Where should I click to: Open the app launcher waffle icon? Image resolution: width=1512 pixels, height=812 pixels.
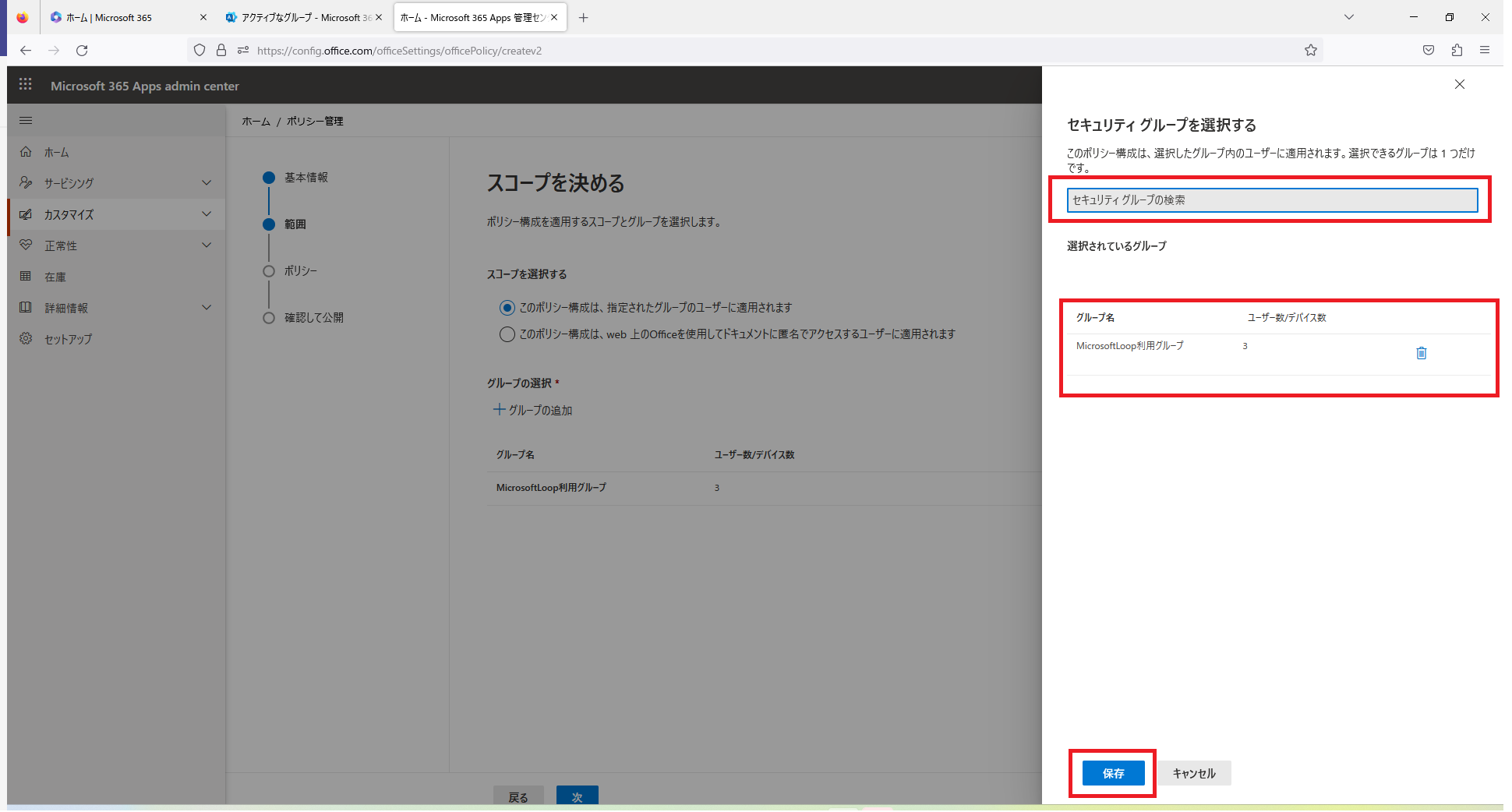pyautogui.click(x=25, y=84)
